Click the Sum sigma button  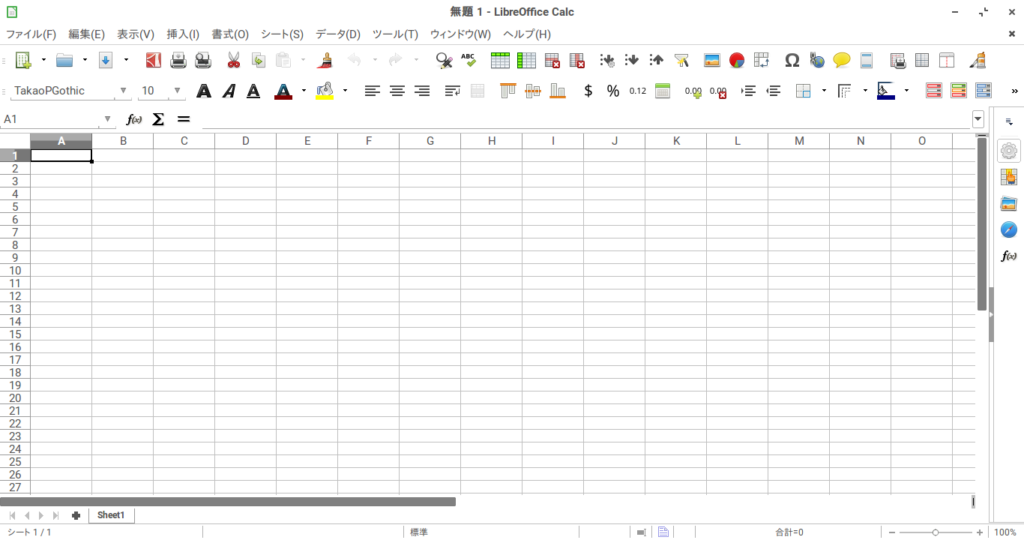pos(158,119)
